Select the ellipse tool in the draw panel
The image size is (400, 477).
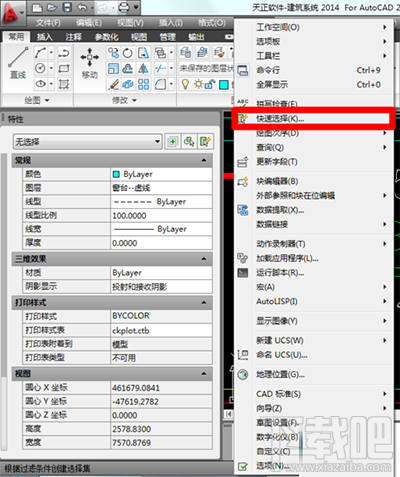[x=40, y=84]
